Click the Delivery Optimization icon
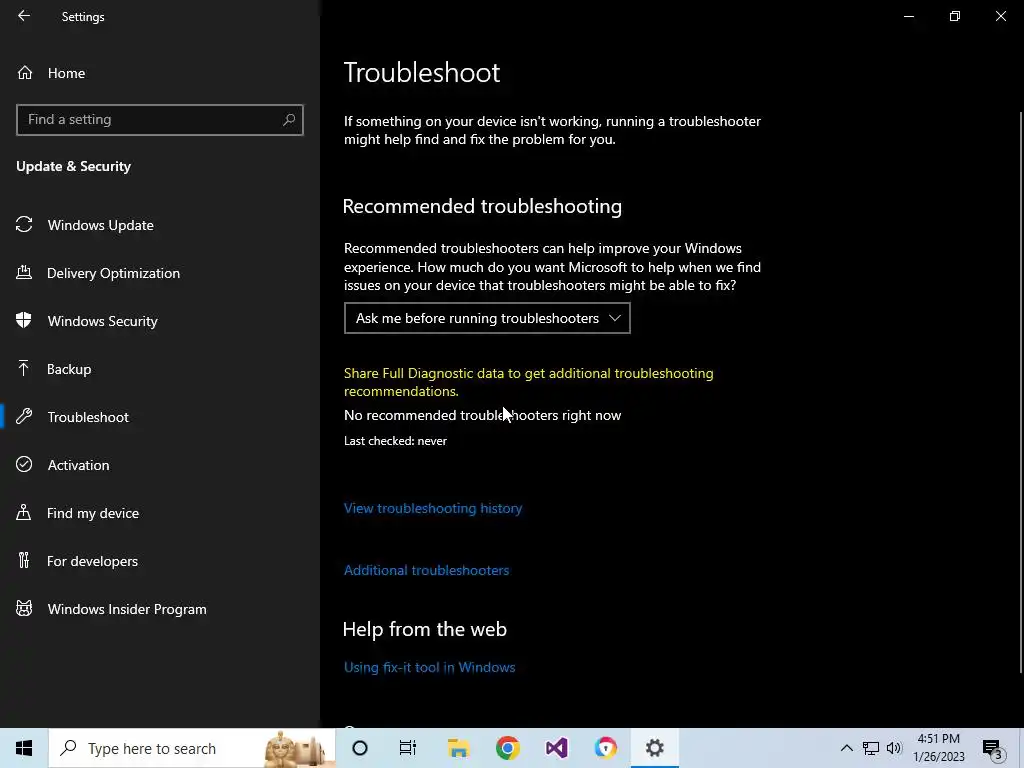 pos(24,272)
